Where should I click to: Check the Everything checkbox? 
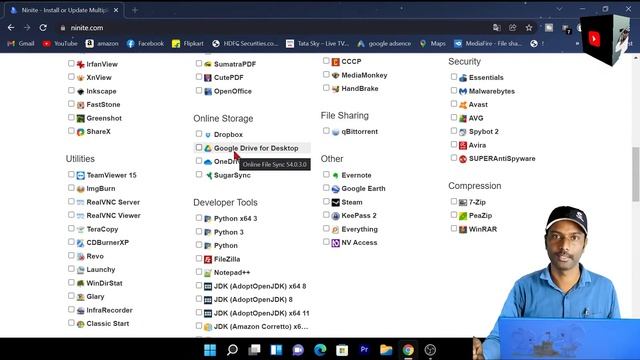pyautogui.click(x=326, y=229)
